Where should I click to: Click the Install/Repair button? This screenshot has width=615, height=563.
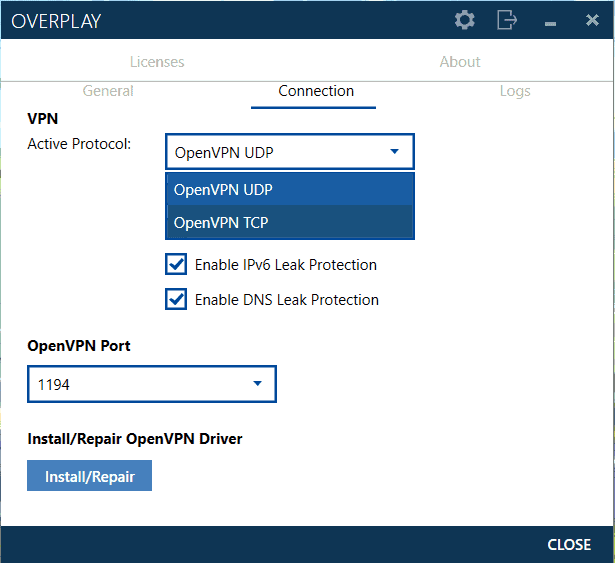[x=89, y=476]
